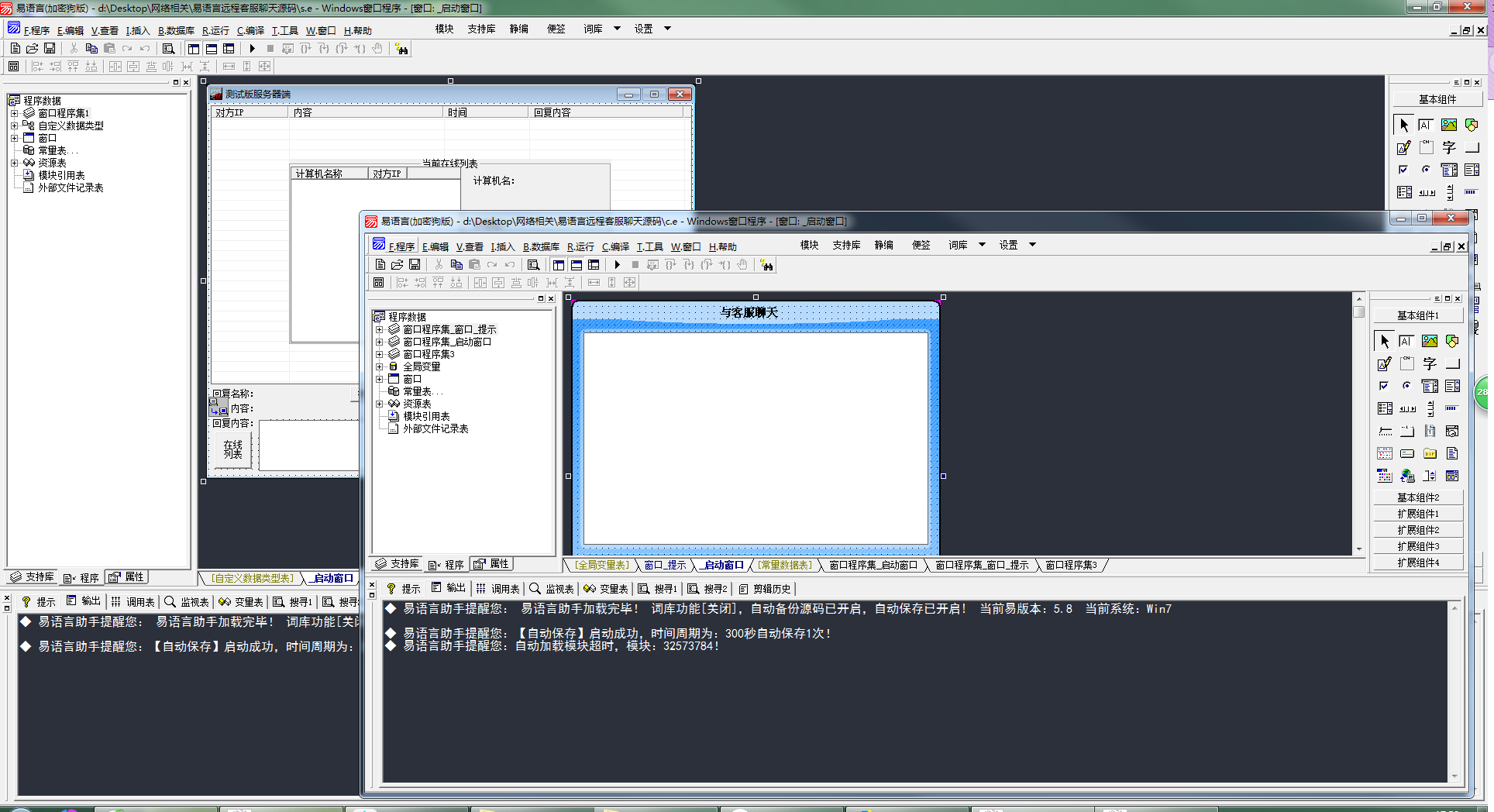Expand 窗口程序集_启动窗口 tree node

tap(380, 342)
